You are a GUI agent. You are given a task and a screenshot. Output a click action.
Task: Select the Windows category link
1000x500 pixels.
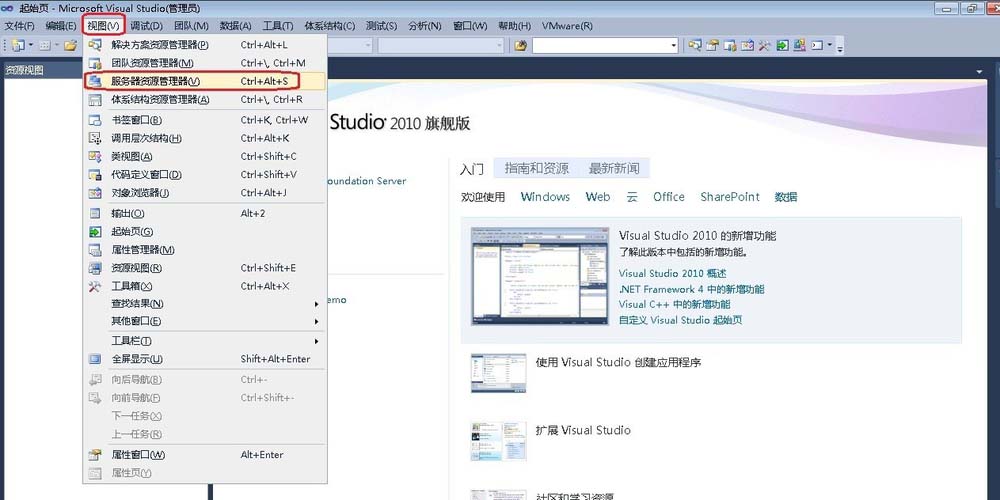pos(545,197)
